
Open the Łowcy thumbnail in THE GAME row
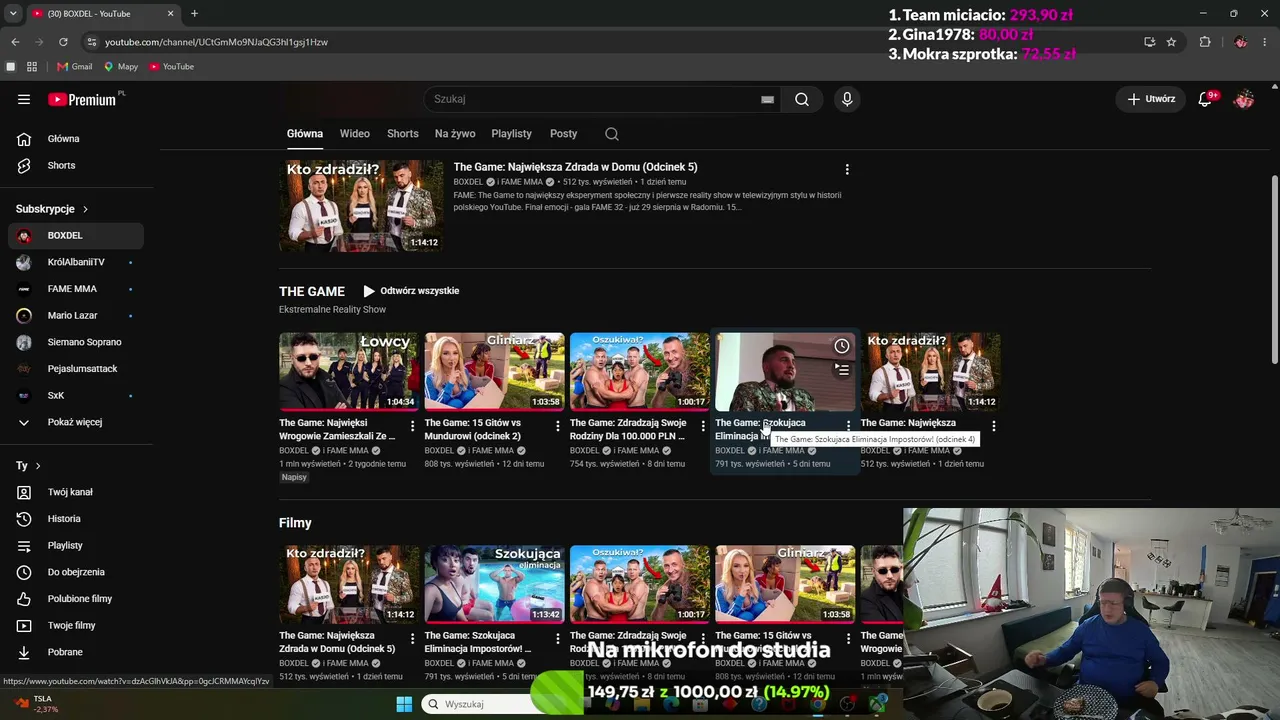point(349,372)
